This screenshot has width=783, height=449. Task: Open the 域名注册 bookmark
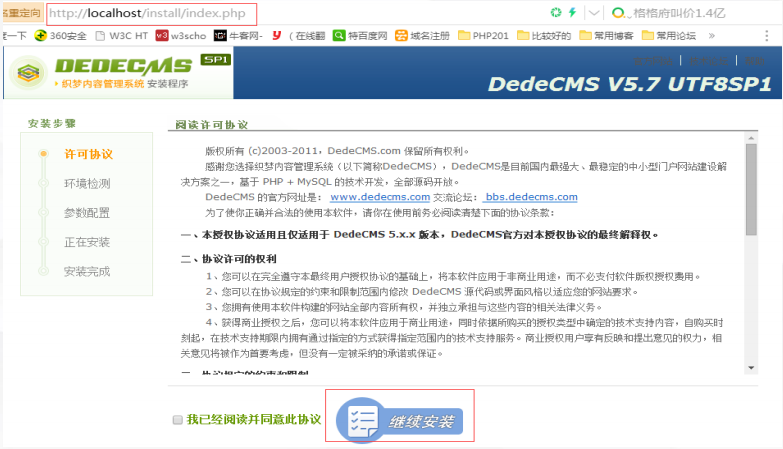tap(422, 35)
